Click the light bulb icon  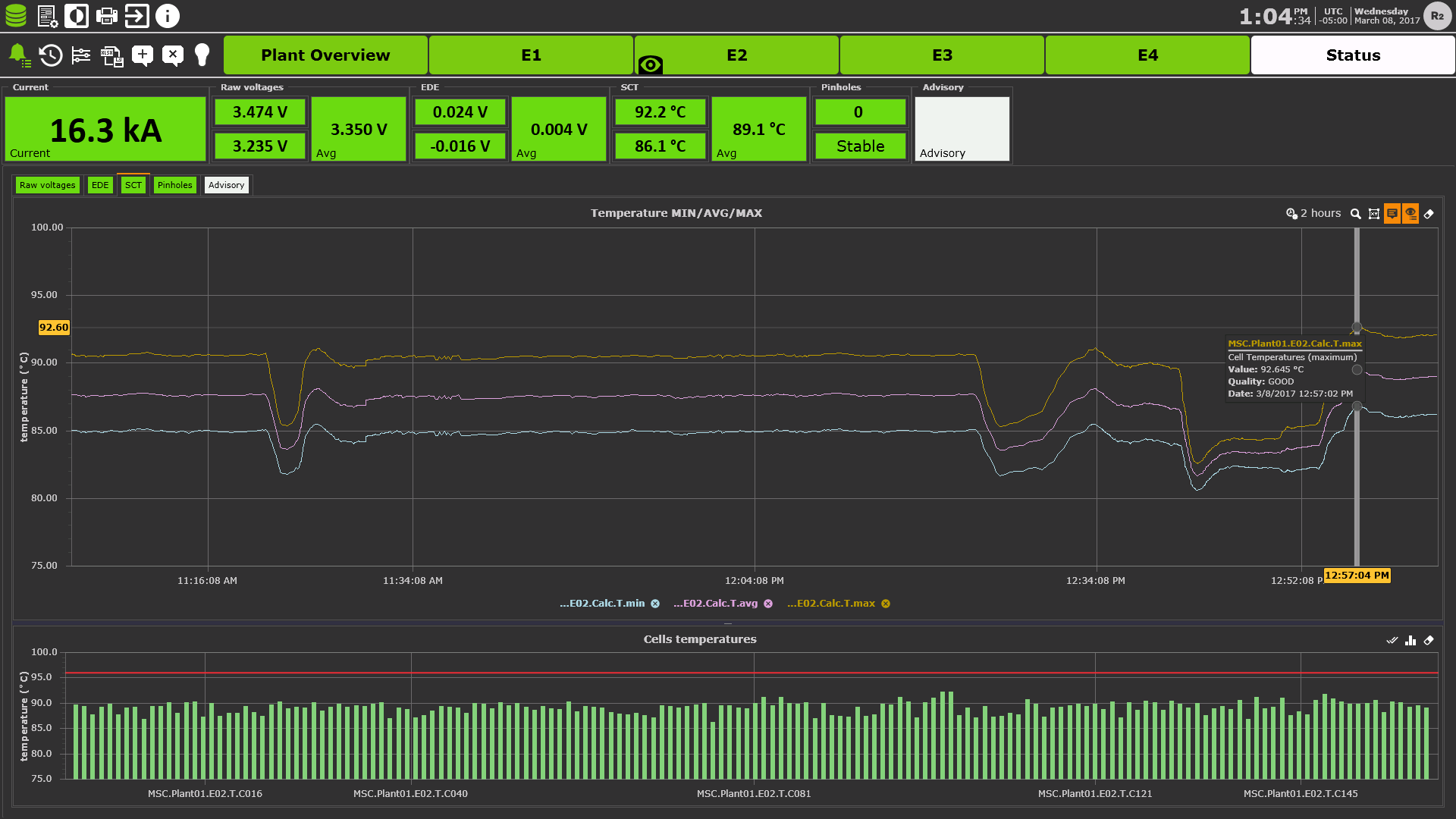[202, 55]
